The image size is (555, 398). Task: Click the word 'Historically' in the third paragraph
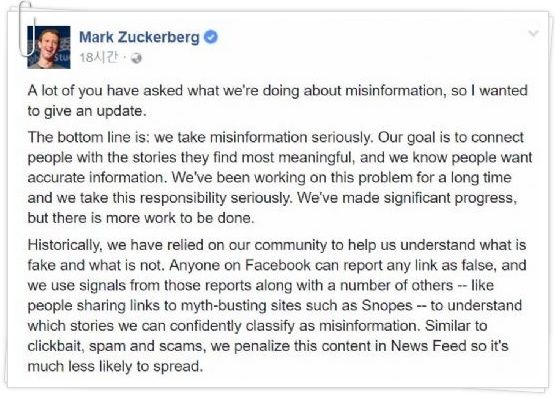(x=64, y=245)
